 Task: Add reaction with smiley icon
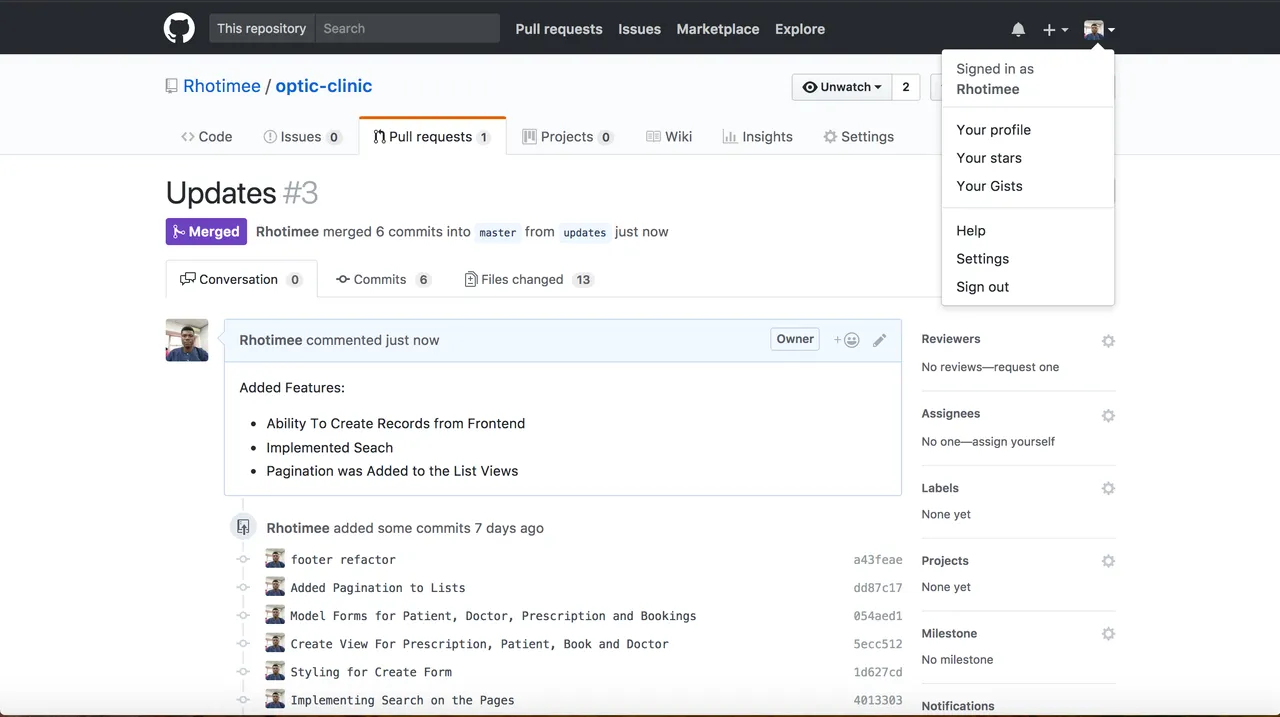847,340
